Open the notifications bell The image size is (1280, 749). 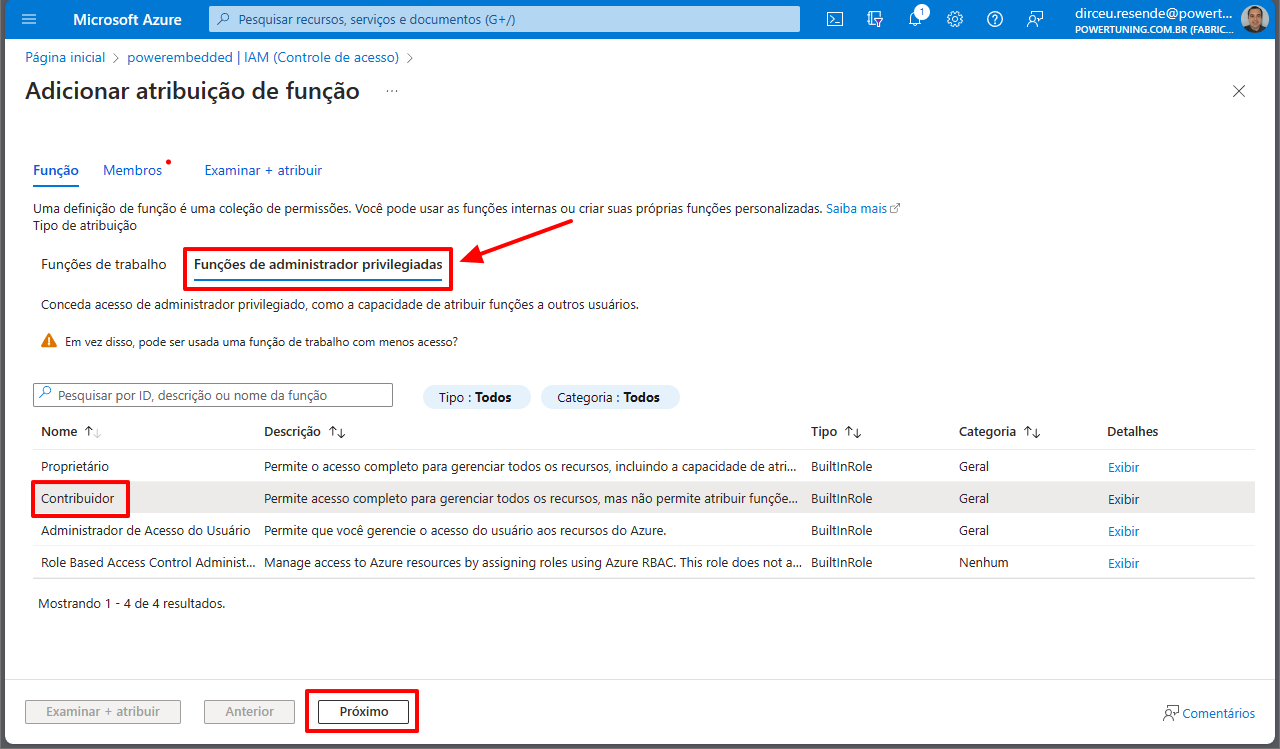click(915, 19)
